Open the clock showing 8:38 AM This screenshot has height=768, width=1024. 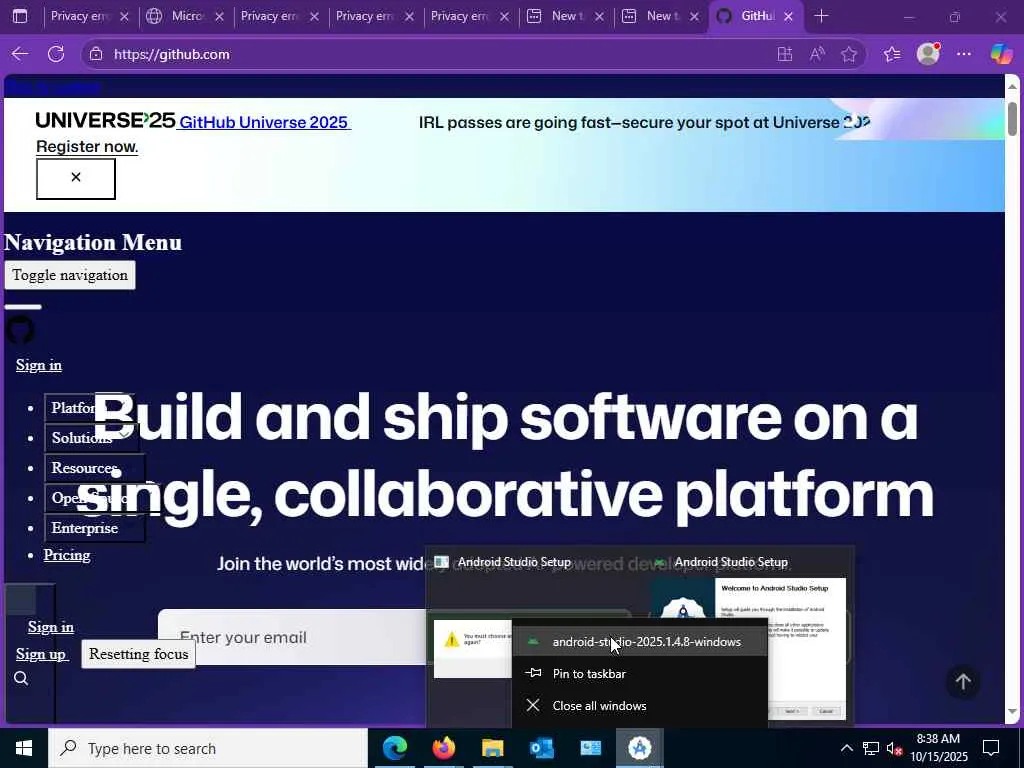pos(938,748)
